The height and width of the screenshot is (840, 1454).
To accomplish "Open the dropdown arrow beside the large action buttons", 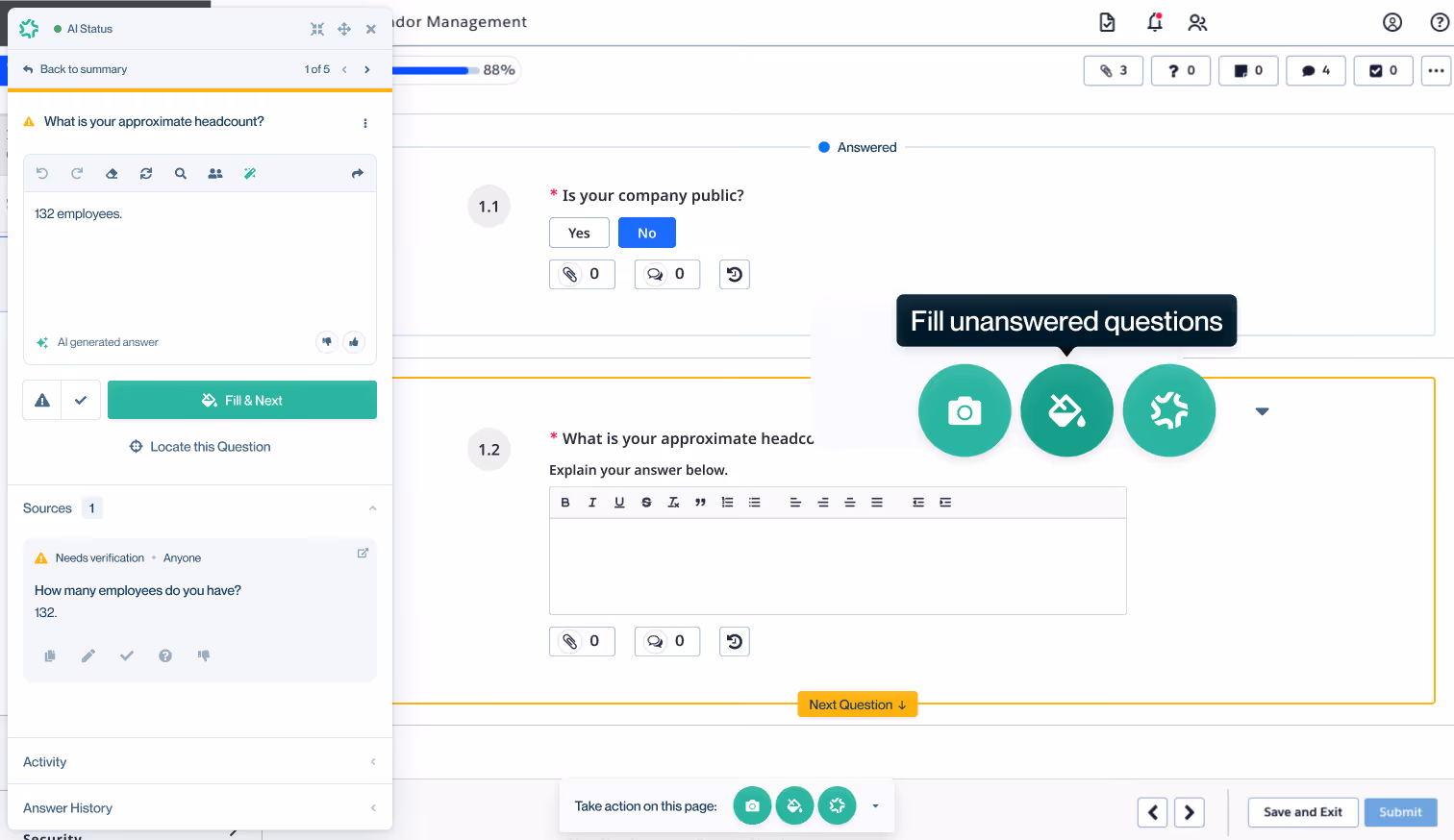I will (x=1263, y=411).
